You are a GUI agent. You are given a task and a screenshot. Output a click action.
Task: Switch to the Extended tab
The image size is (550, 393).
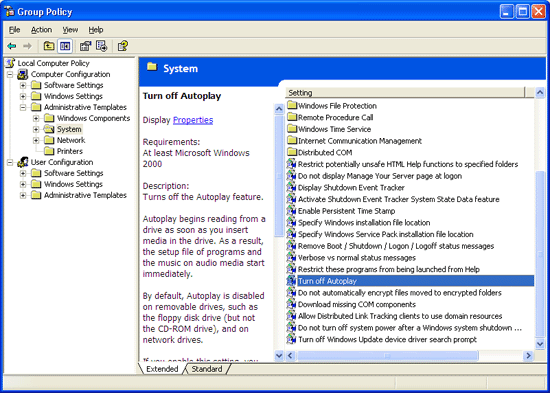click(162, 369)
